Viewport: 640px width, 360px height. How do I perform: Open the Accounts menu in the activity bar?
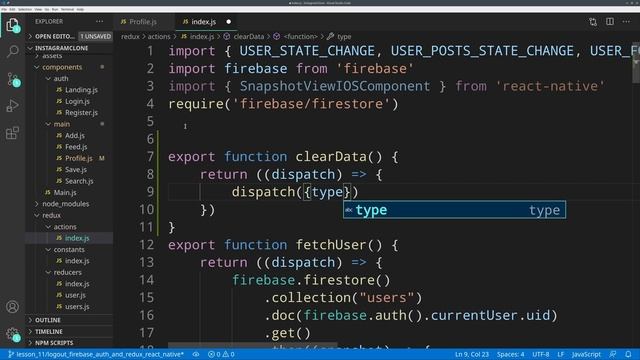coord(13,307)
